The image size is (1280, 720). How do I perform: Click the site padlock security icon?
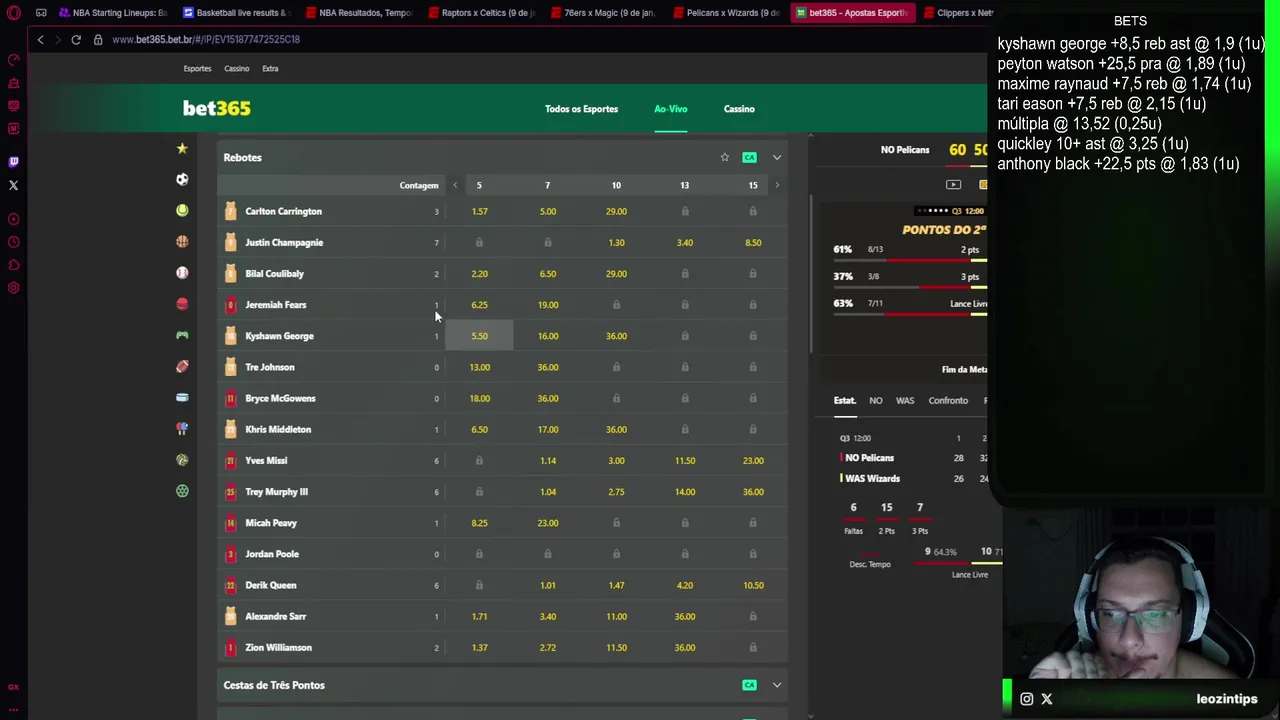[98, 39]
